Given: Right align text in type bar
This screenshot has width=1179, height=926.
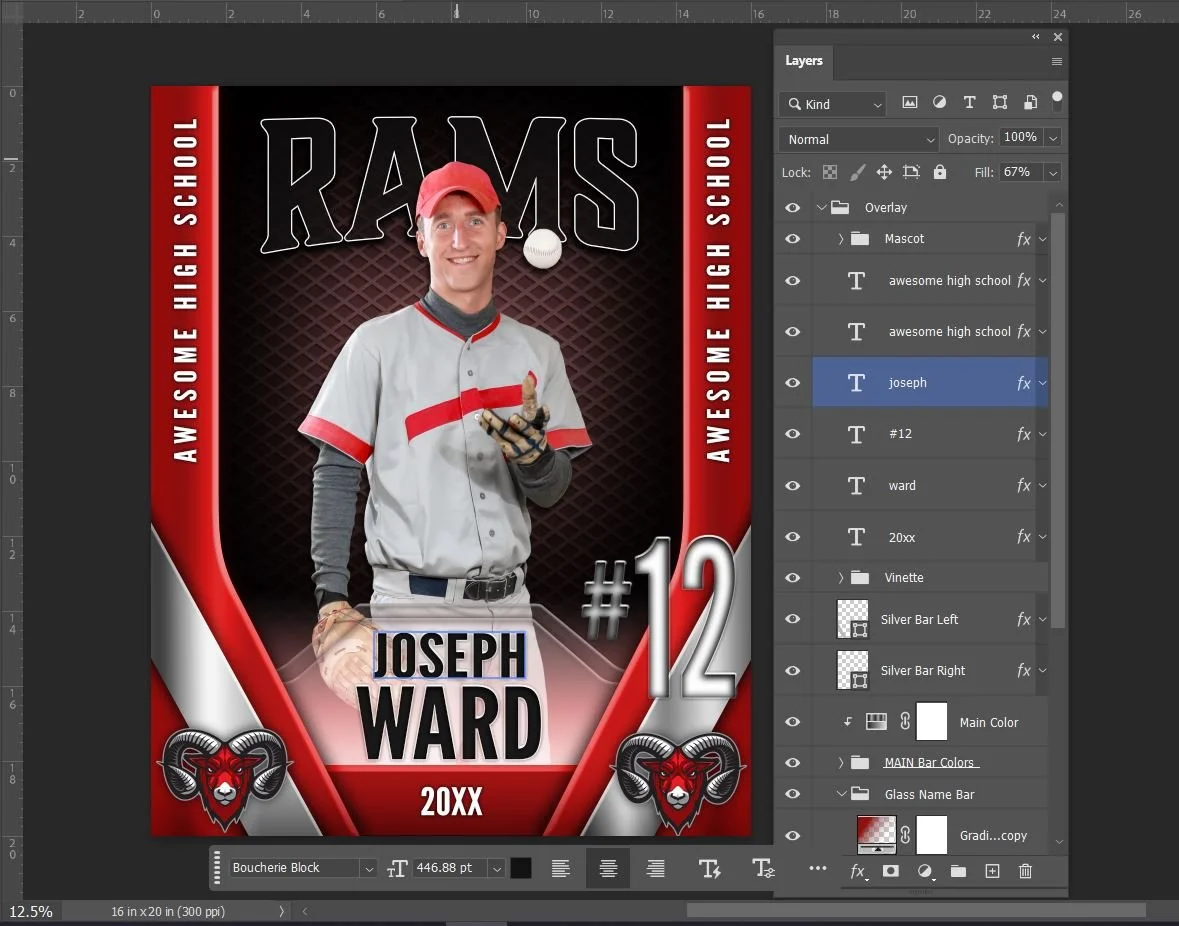Looking at the screenshot, I should [656, 869].
